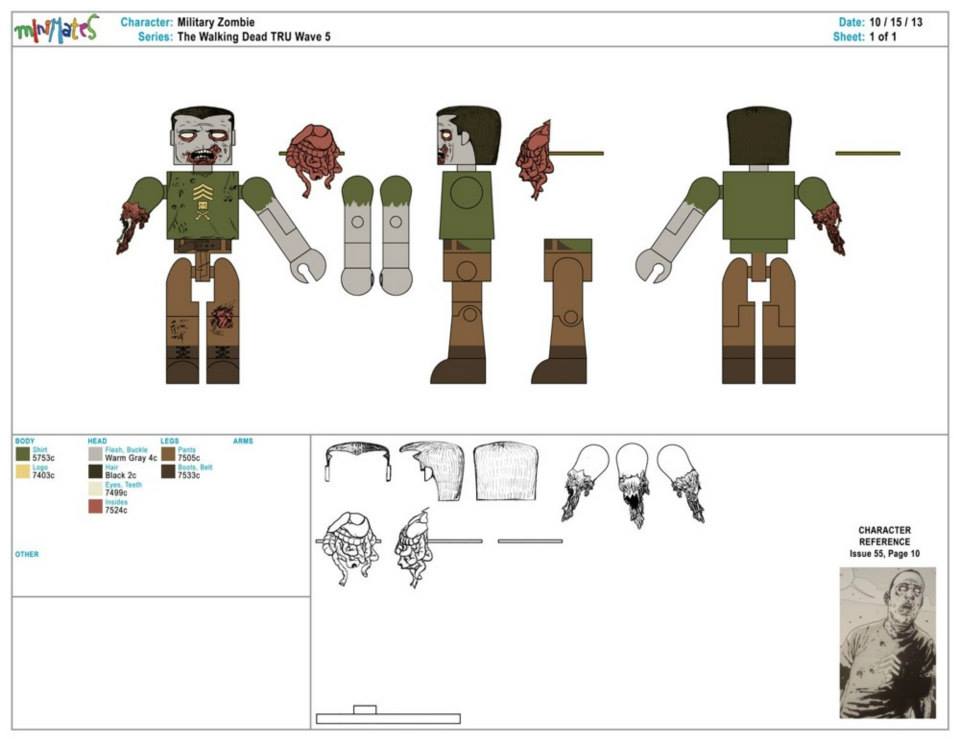The width and height of the screenshot is (960, 741).
Task: Click the zombie face on front view
Action: tap(202, 141)
